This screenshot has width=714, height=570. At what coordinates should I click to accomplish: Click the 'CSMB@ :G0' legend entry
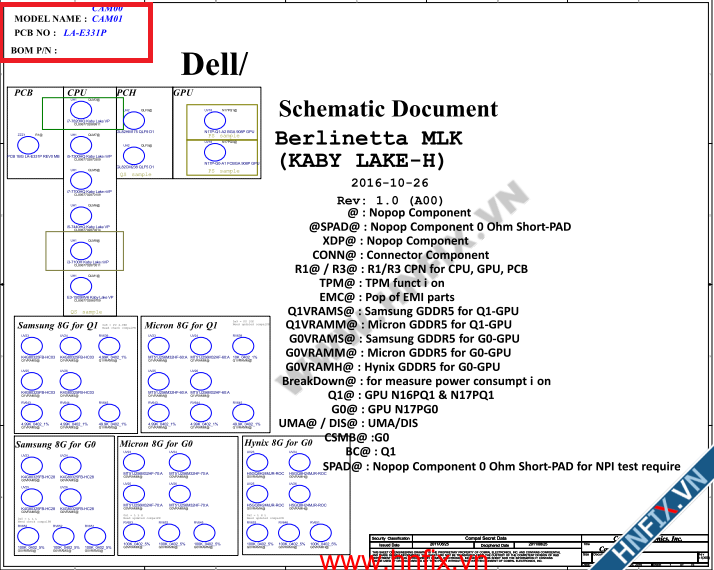(357, 438)
